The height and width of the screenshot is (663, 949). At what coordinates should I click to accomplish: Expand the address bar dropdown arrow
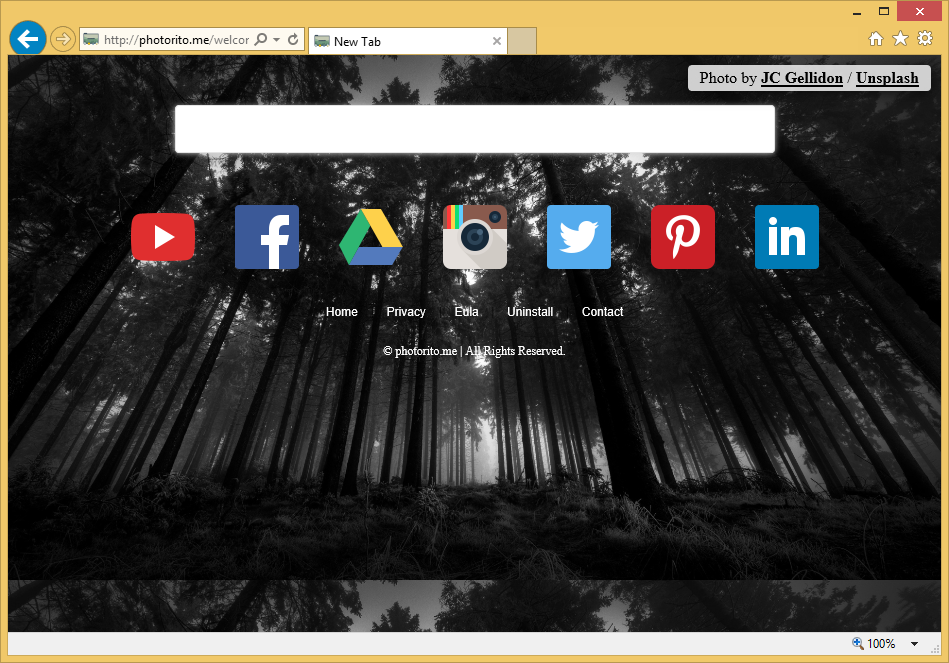coord(277,40)
